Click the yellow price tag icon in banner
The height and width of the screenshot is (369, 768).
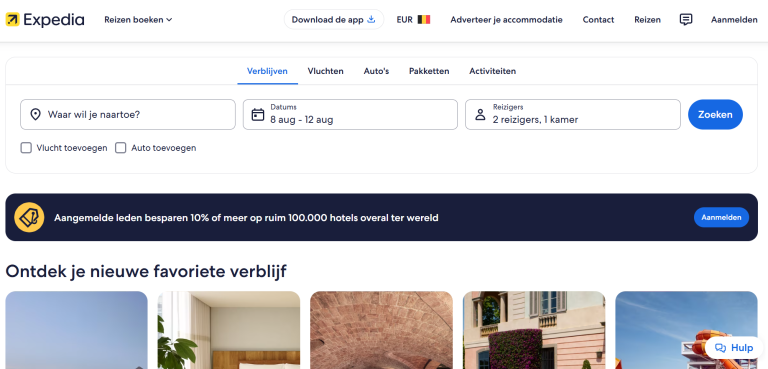click(29, 217)
